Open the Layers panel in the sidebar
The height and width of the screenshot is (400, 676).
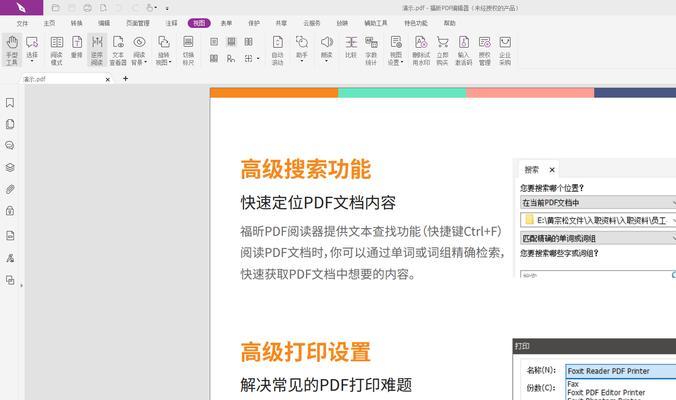(10, 167)
